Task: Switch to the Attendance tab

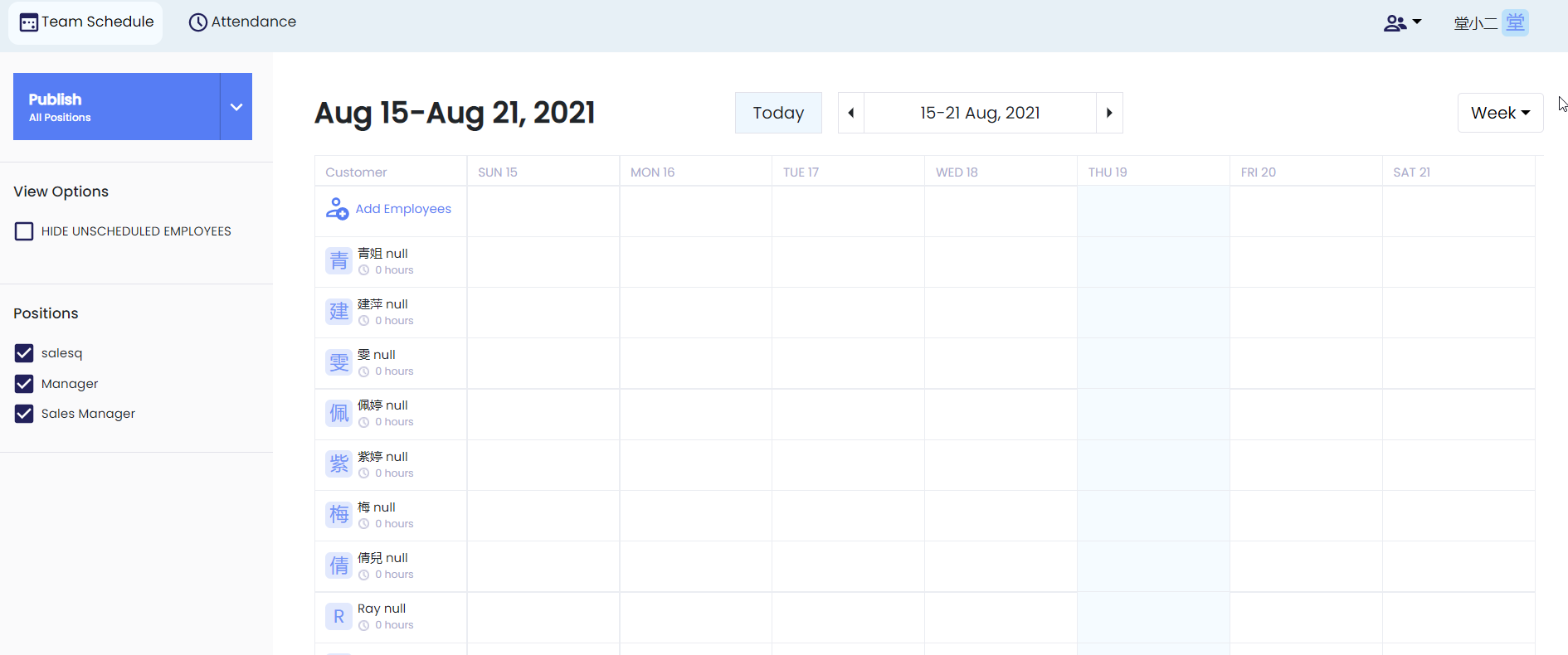Action: point(242,22)
